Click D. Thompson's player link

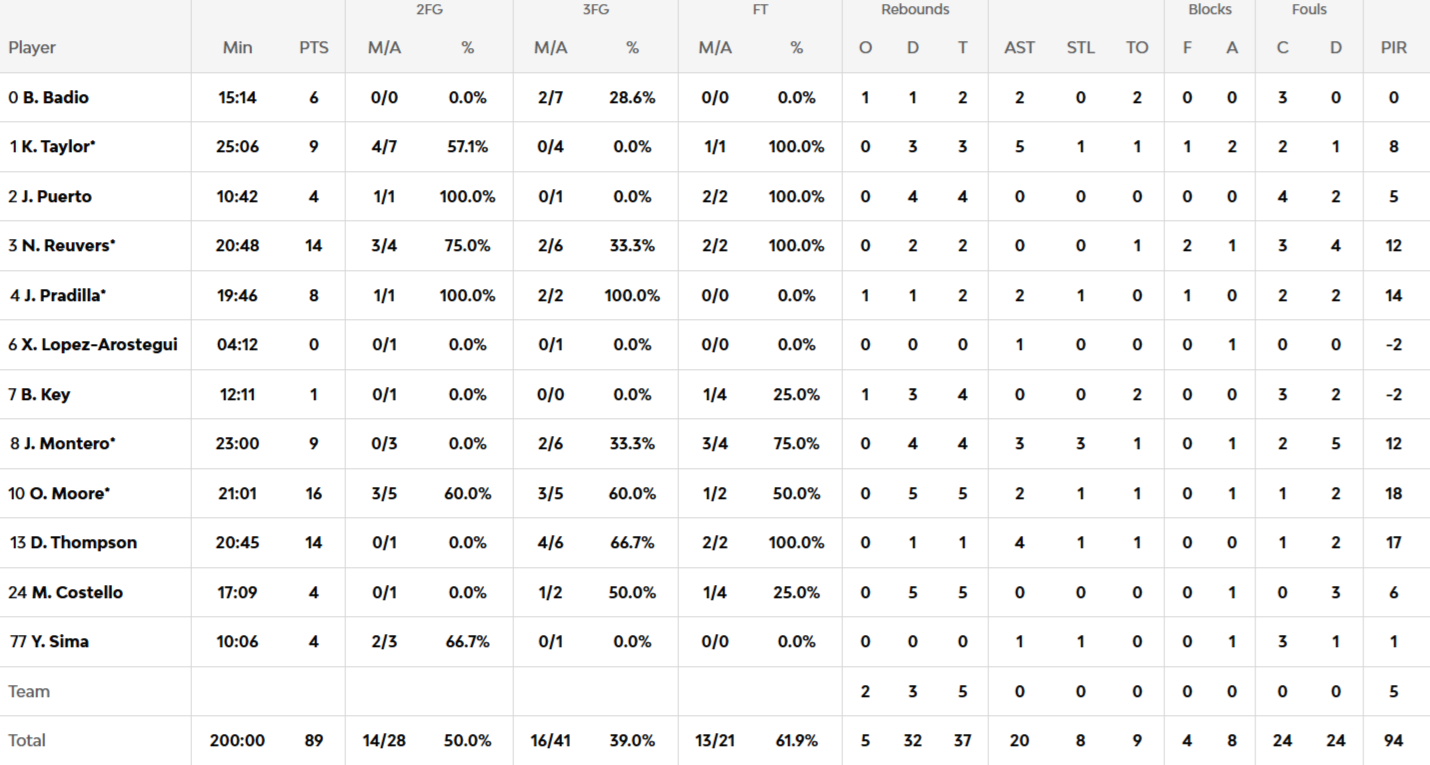point(83,543)
